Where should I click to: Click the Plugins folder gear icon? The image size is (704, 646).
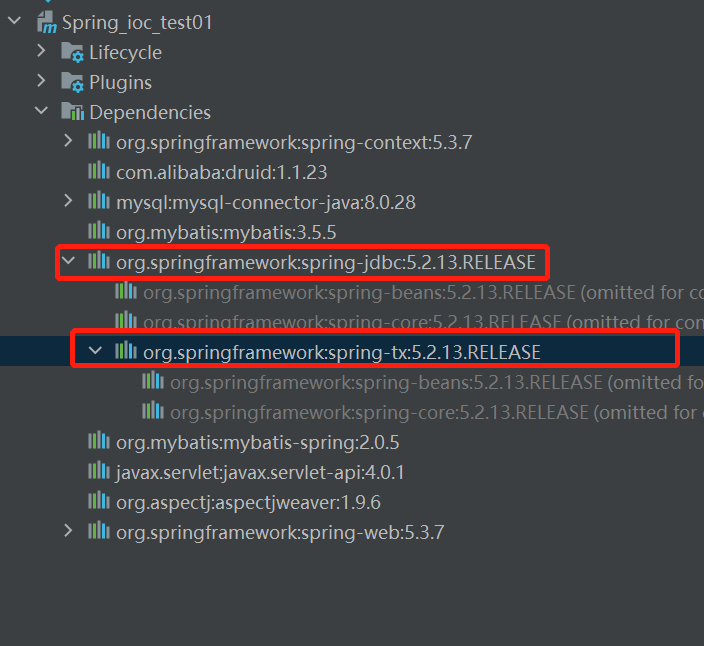(x=72, y=82)
